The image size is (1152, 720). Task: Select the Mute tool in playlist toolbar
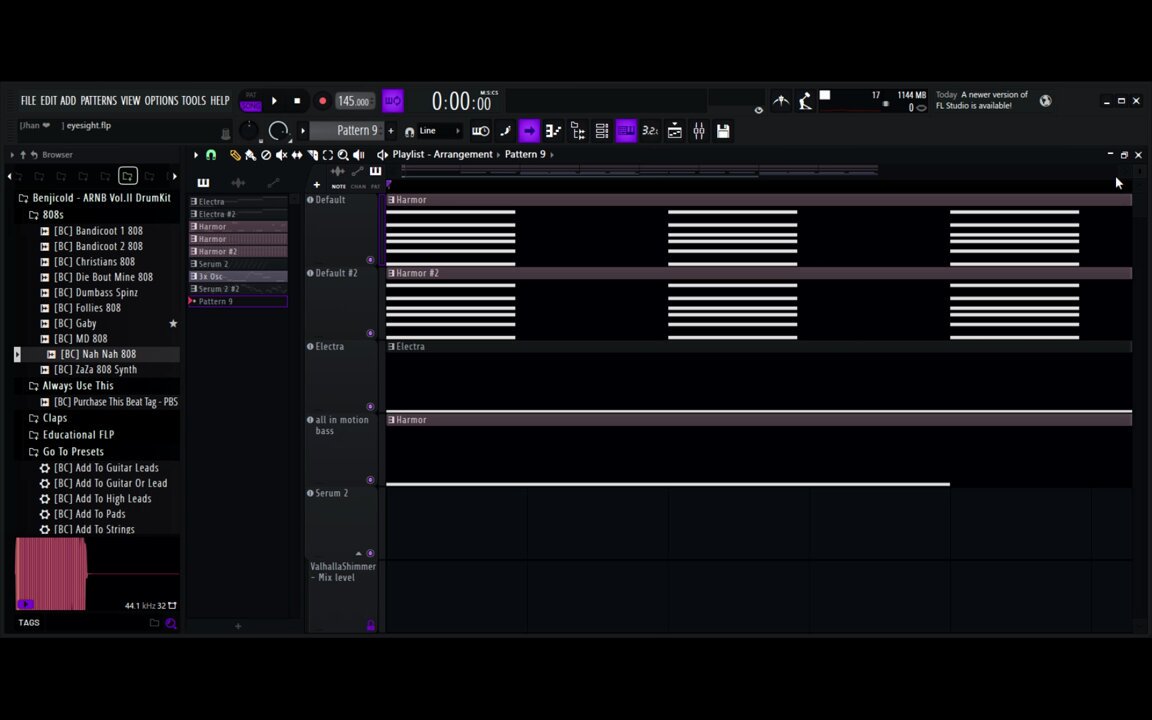pos(281,155)
